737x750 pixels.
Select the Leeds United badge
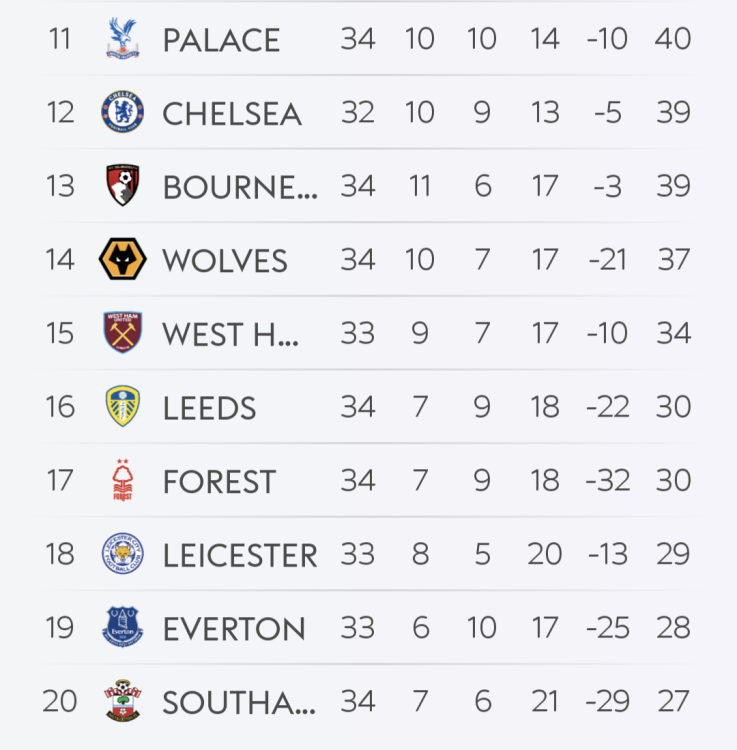pos(122,407)
